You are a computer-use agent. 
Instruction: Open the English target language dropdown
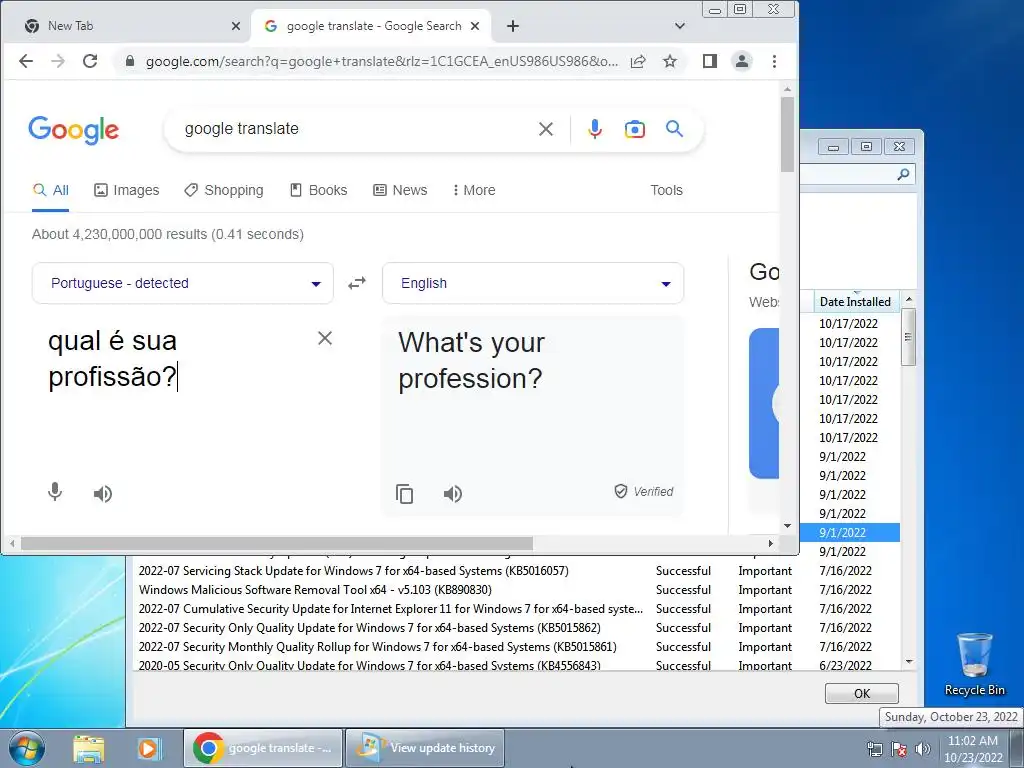pos(533,283)
